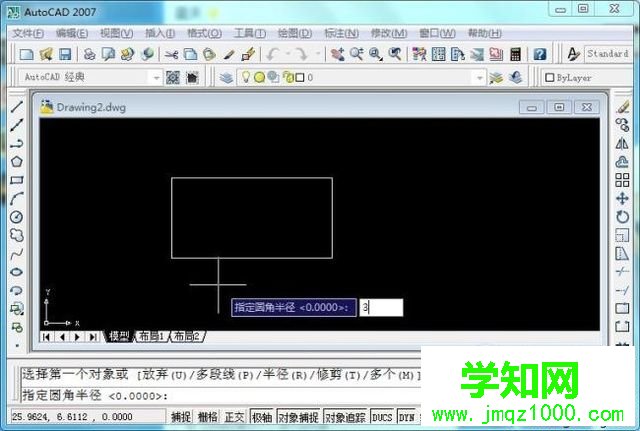Select the Construction Line tool

point(16,125)
